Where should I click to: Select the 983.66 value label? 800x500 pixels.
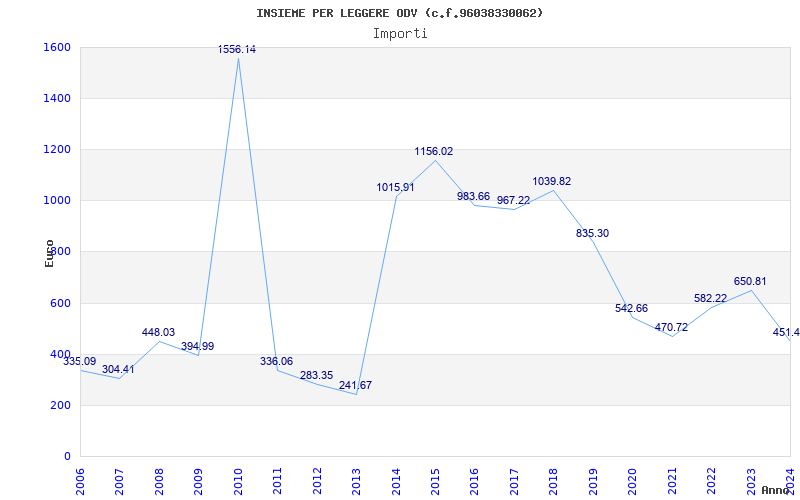tap(473, 196)
